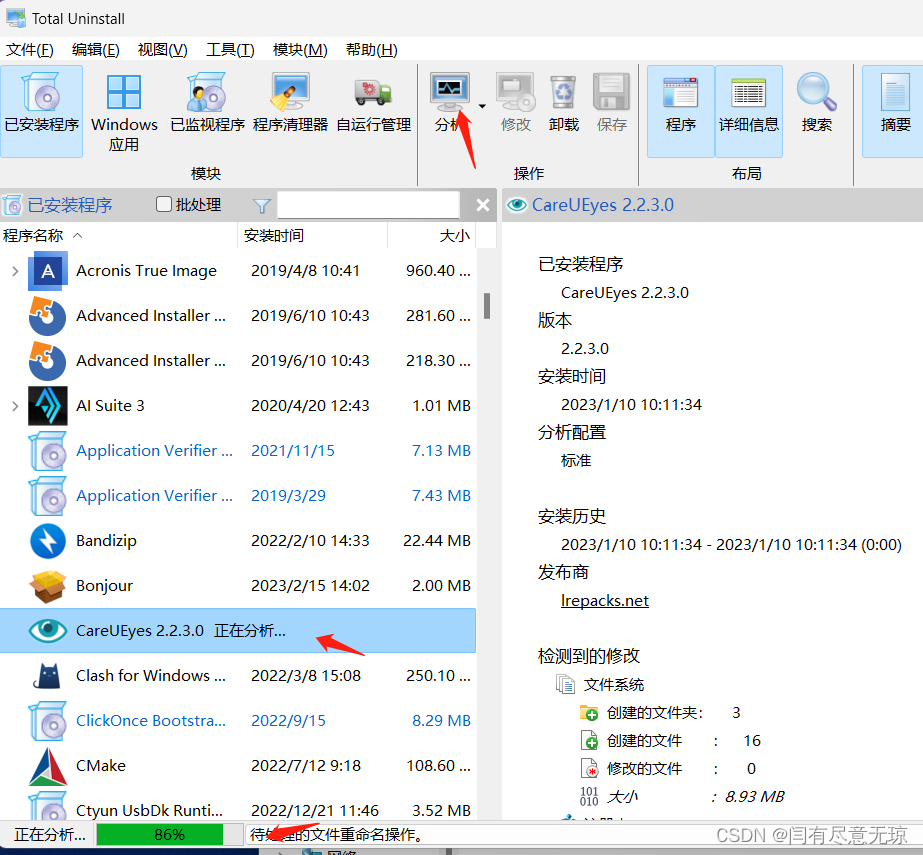
Task: Select Application Verifier 2021/11/15 entry
Action: (x=238, y=450)
